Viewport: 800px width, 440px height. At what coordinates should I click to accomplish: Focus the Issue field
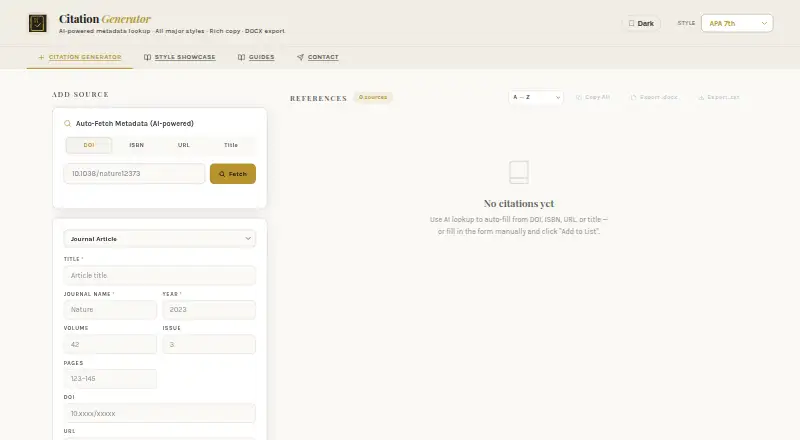209,344
